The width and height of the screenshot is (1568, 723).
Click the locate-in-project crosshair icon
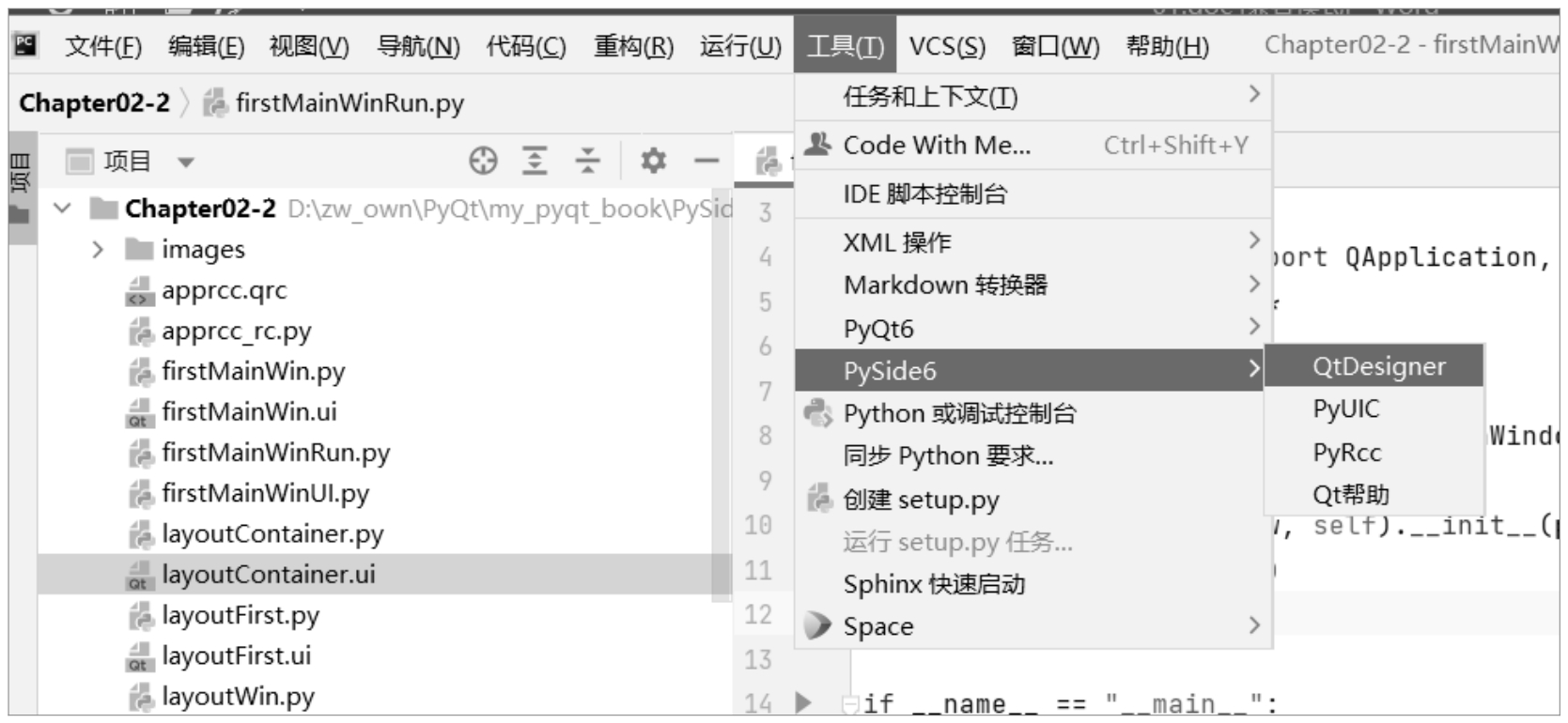tap(483, 162)
